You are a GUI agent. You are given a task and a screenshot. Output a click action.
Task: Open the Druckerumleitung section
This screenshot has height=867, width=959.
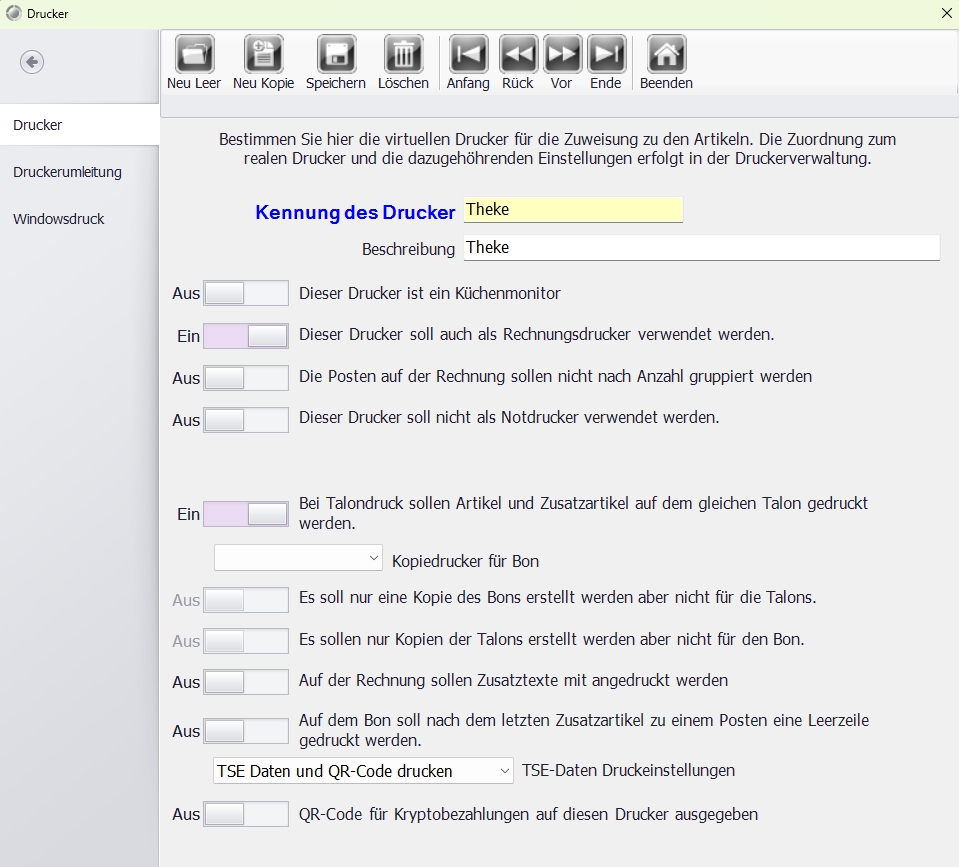click(67, 172)
